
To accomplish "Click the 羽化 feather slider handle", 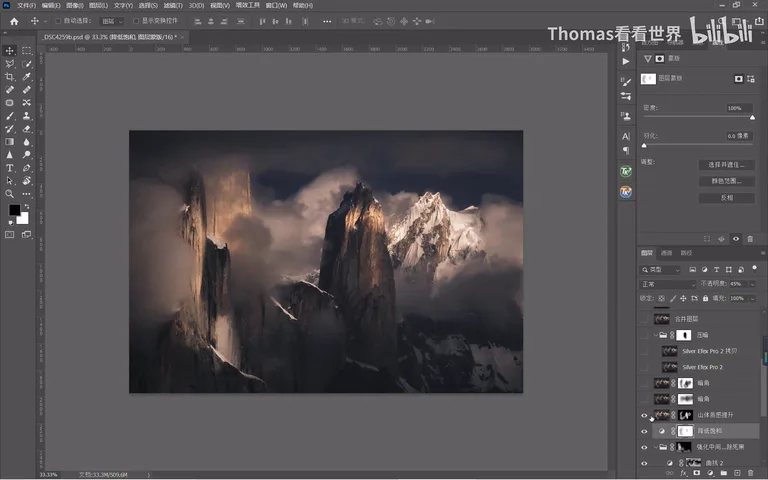I will point(644,145).
